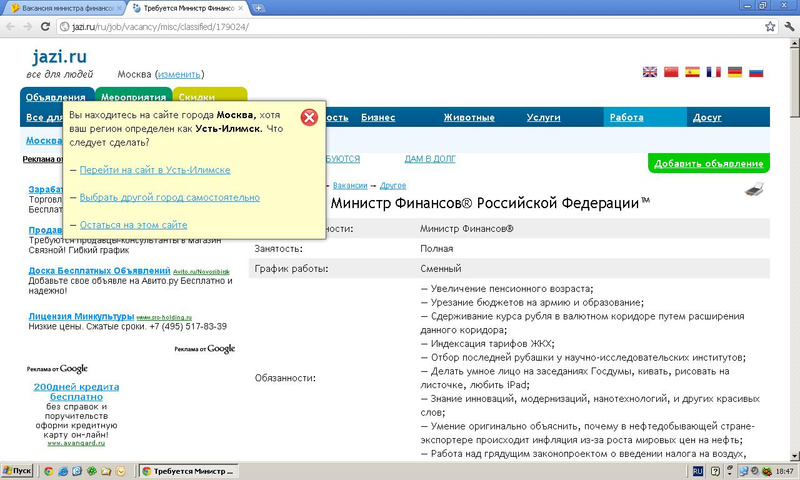Open the RU keyboard language indicator
Viewport: 800px width, 480px height.
click(697, 471)
